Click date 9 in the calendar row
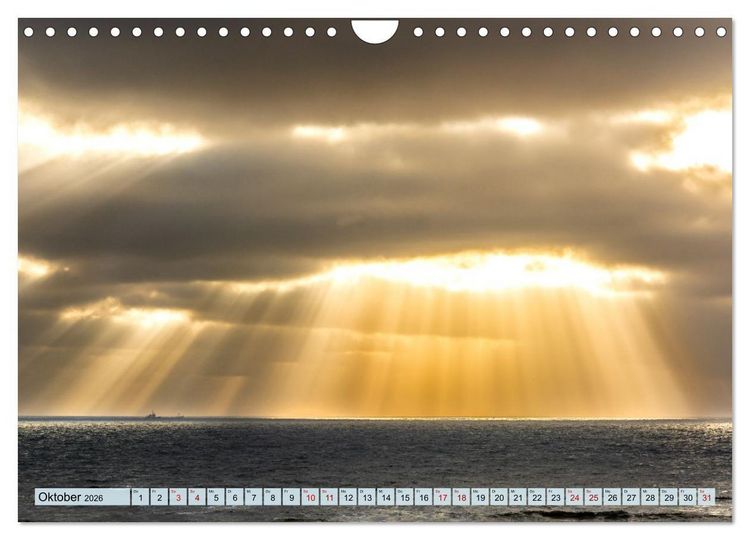The width and height of the screenshot is (750, 540). click(291, 497)
